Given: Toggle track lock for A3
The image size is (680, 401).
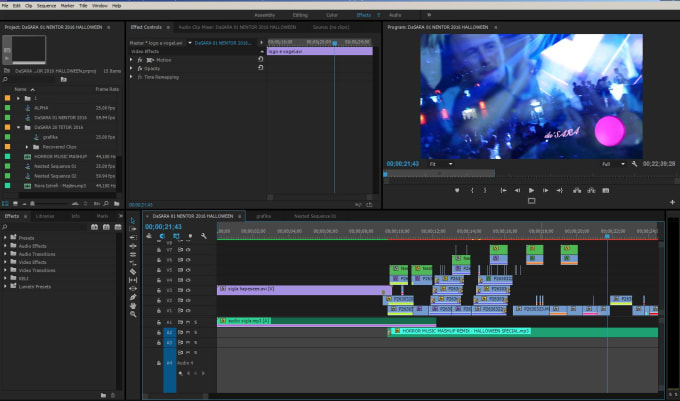Looking at the screenshot, I should coord(159,342).
